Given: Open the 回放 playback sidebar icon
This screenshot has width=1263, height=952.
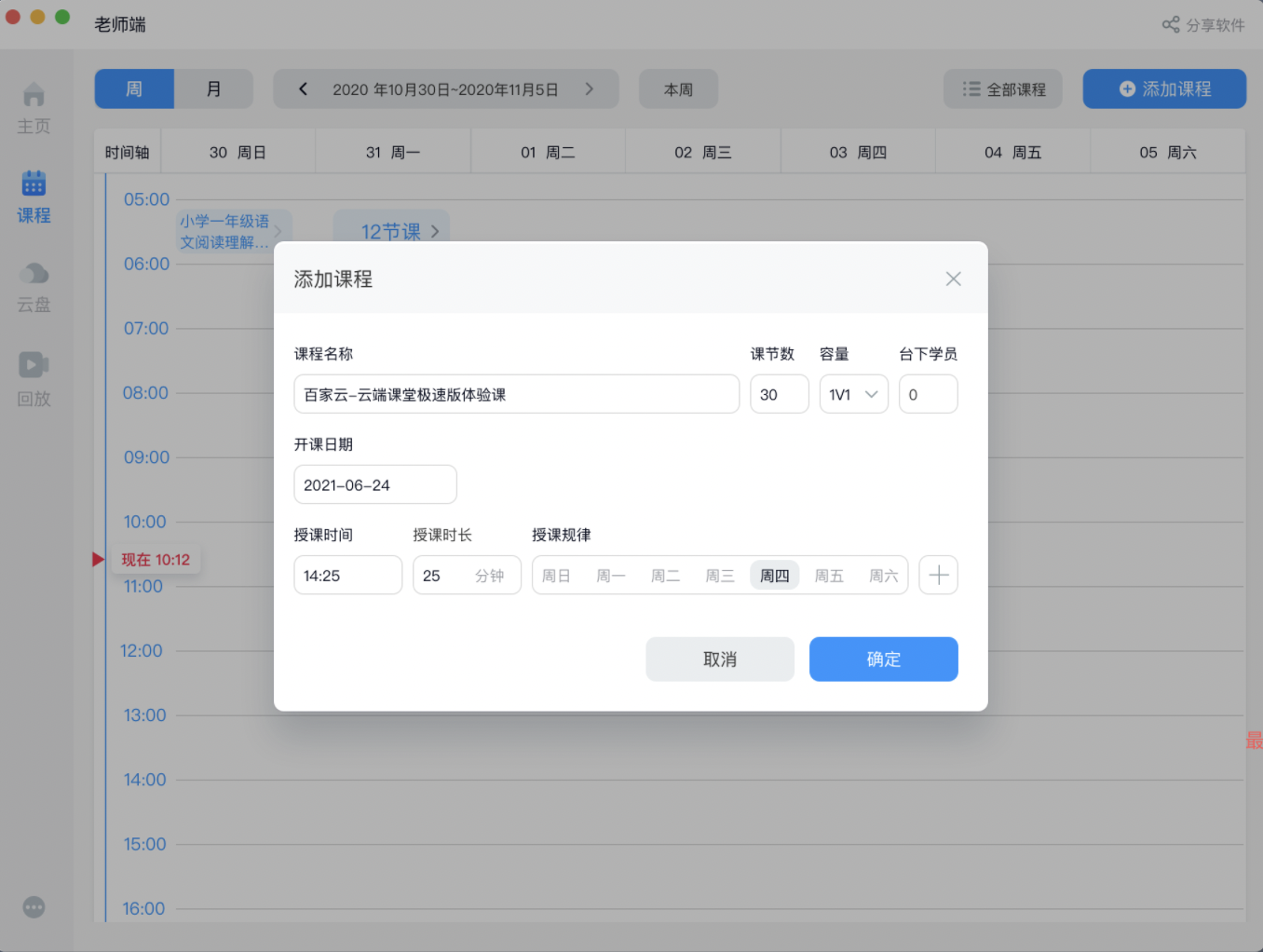Looking at the screenshot, I should point(34,379).
